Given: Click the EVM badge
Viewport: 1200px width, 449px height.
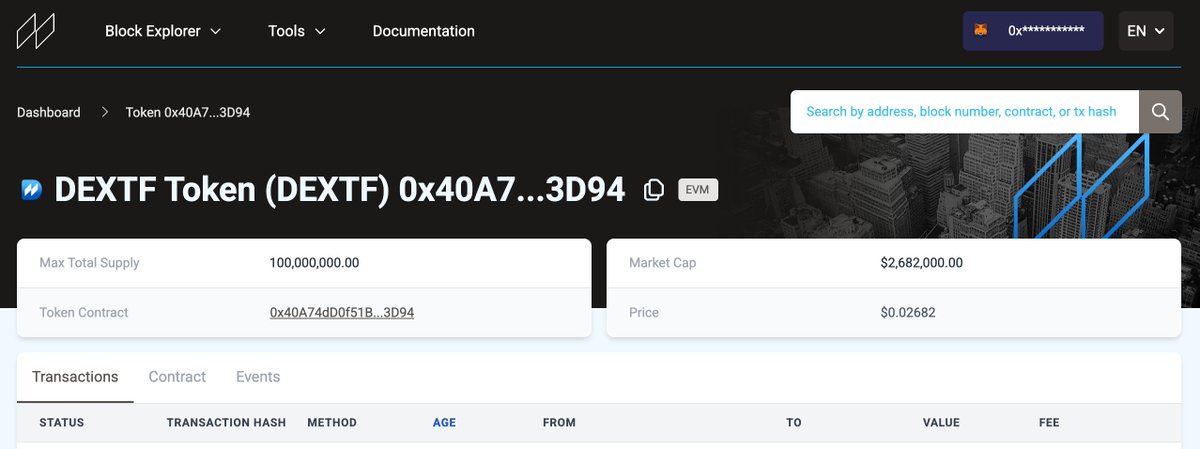Looking at the screenshot, I should (698, 190).
